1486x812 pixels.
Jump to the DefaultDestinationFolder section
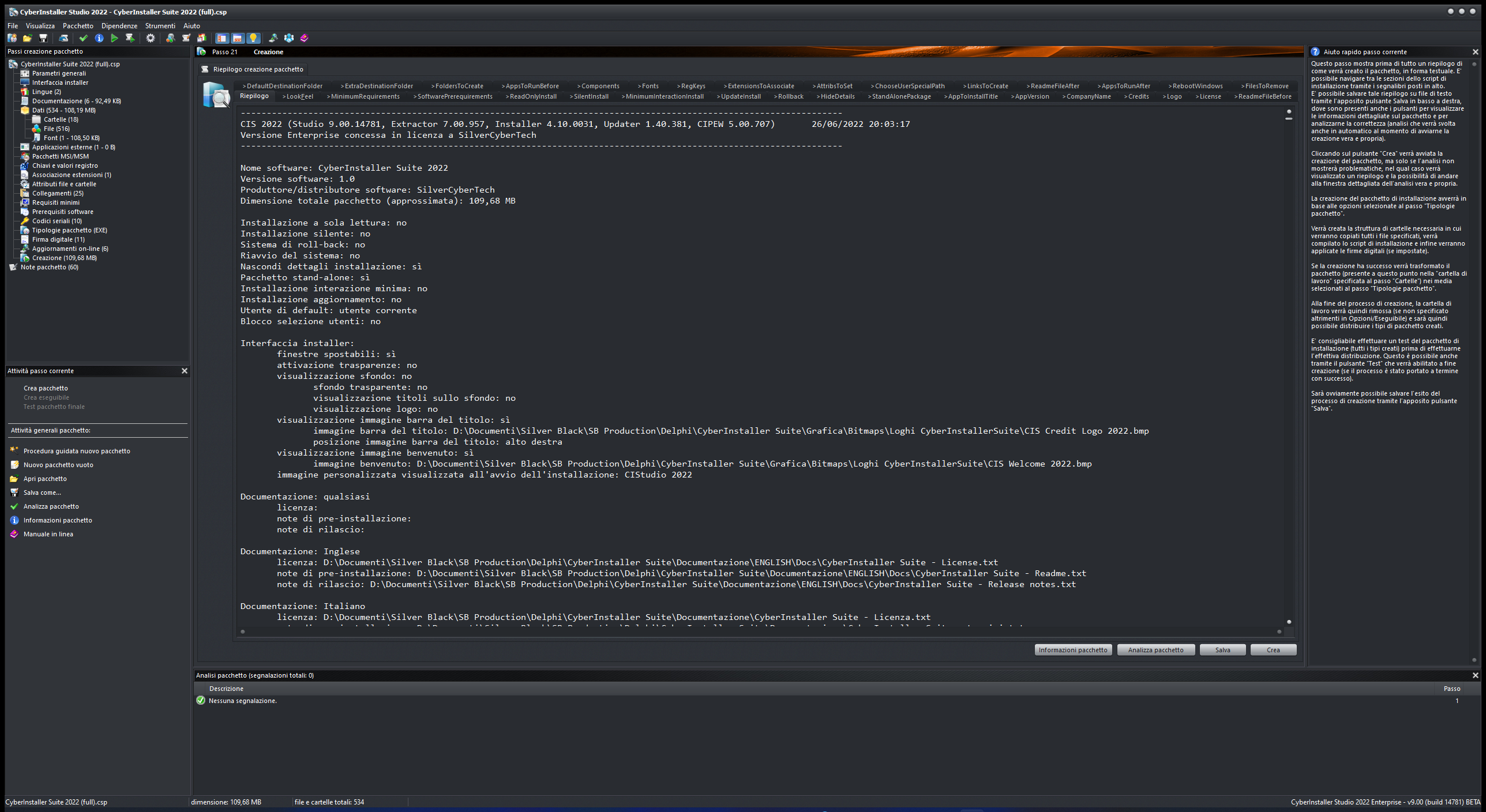pyautogui.click(x=283, y=87)
